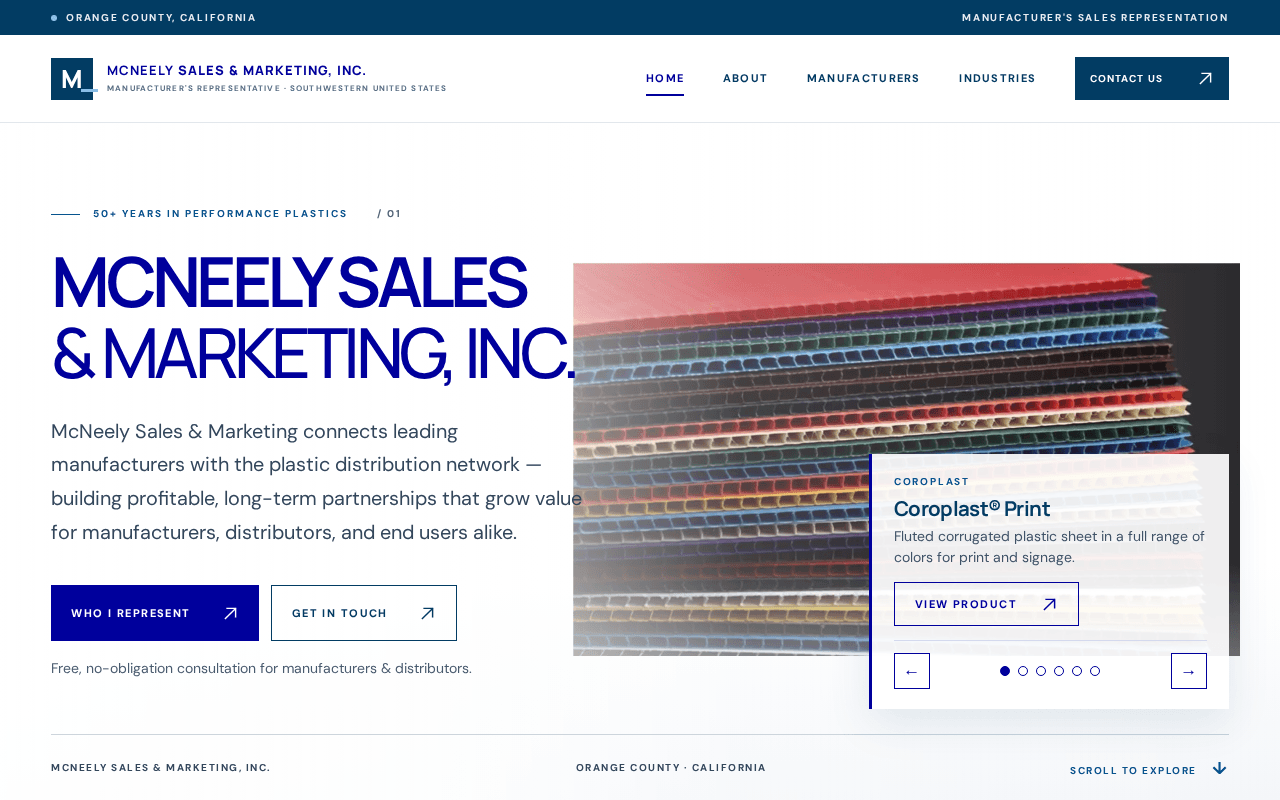Click 'Orange County, California' in top bar
Screen dimensions: 1280x800
[x=161, y=18]
